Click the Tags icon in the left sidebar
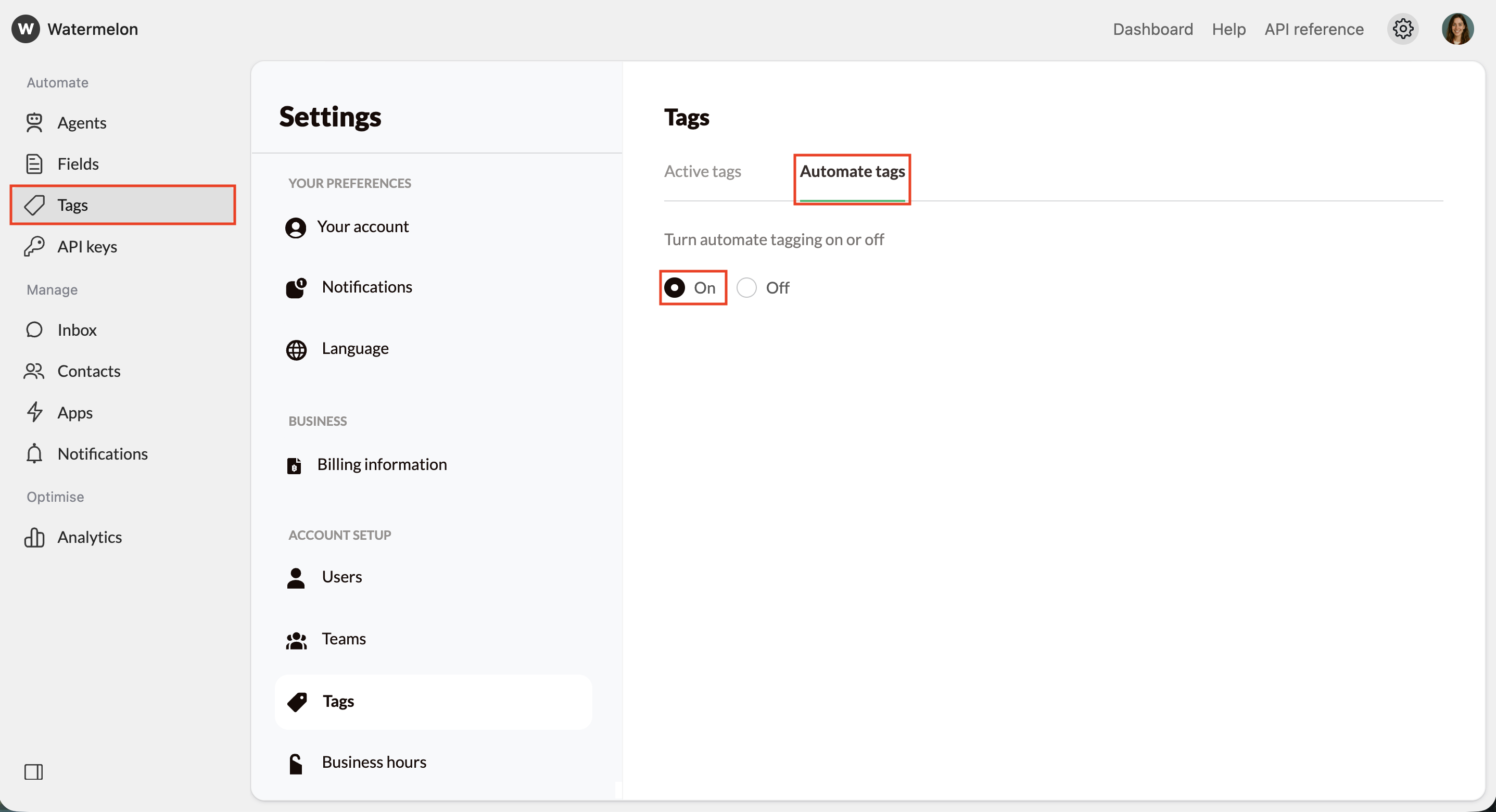 34,205
